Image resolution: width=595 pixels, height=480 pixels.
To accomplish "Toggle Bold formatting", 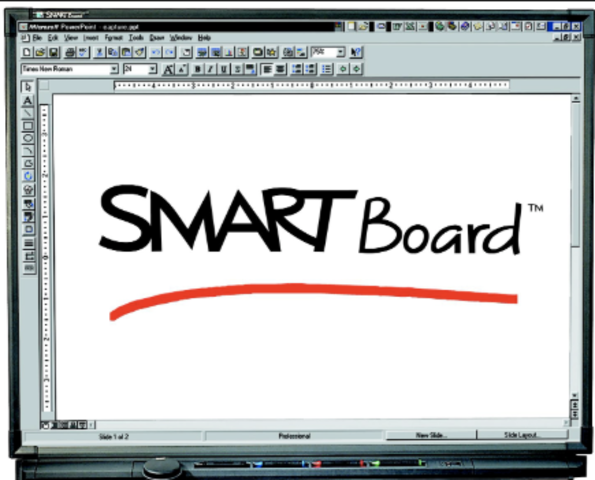I will pyautogui.click(x=197, y=69).
